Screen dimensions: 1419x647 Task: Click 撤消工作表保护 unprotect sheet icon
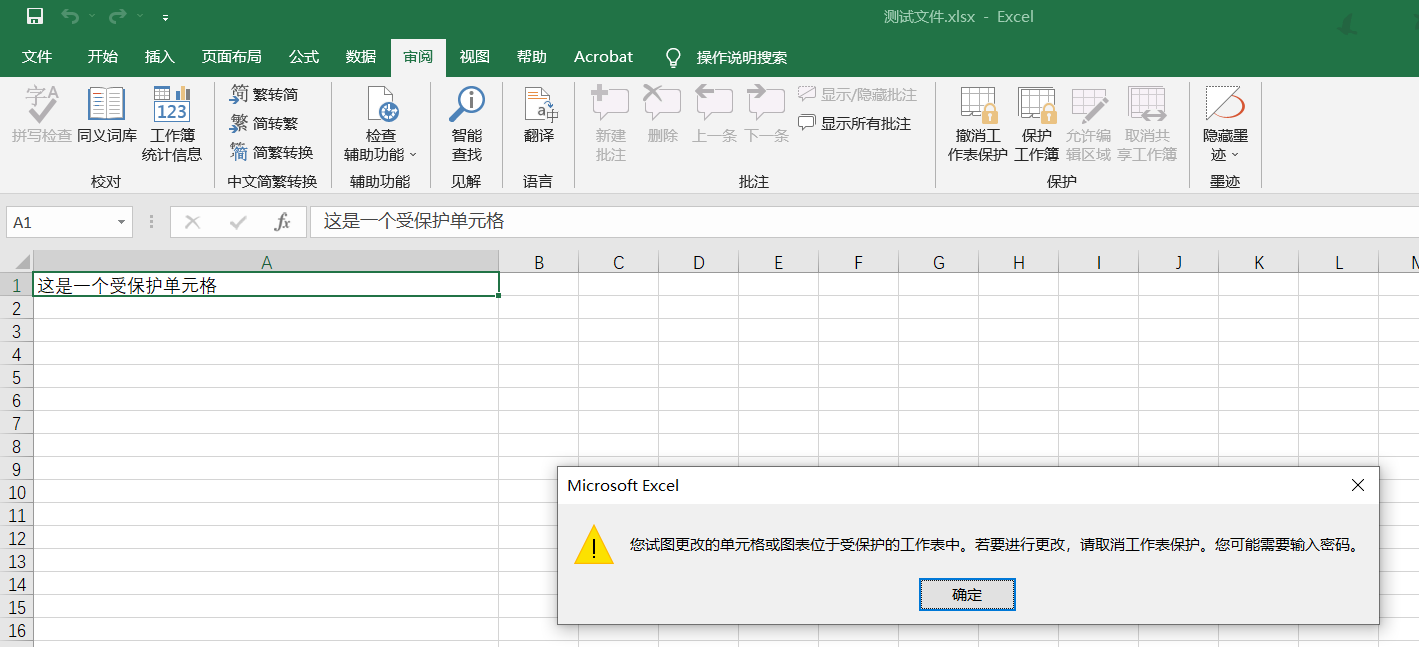[x=977, y=105]
